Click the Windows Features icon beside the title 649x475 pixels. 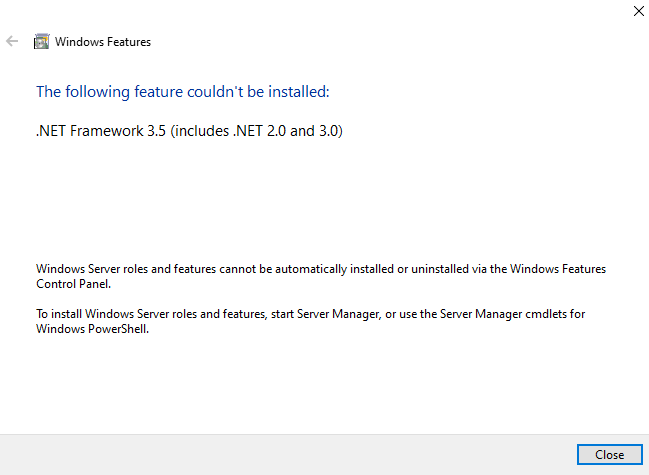[41, 42]
